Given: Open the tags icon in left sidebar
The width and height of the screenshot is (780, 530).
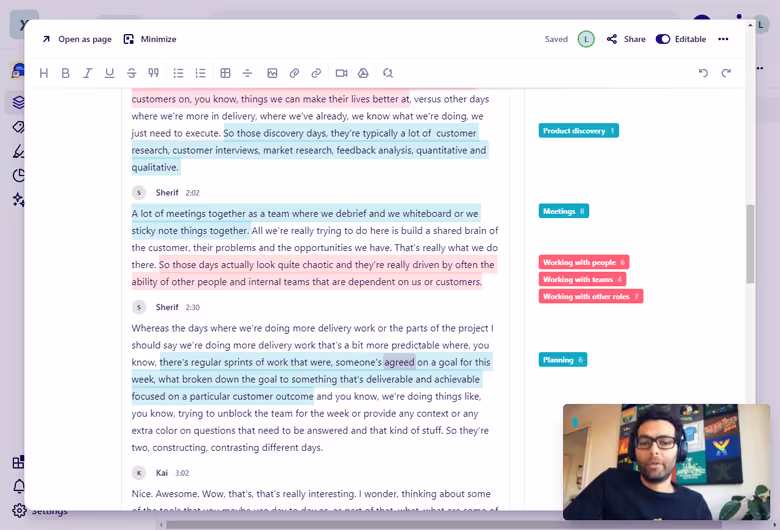Looking at the screenshot, I should 18,127.
